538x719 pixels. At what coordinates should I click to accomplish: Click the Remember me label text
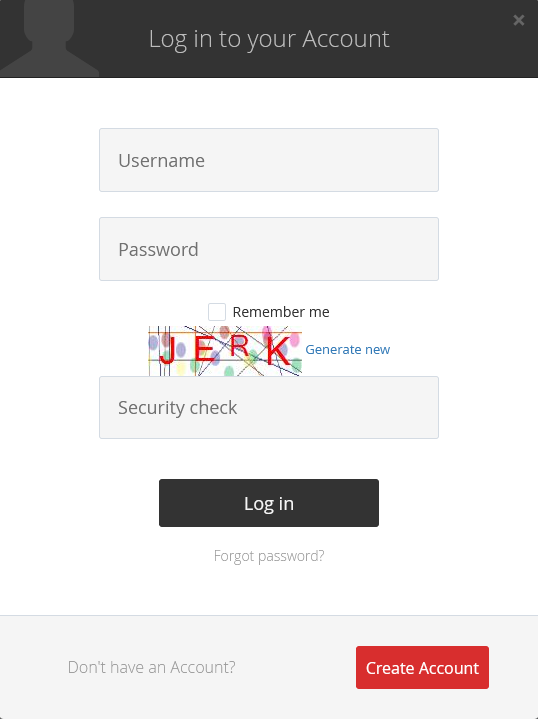pyautogui.click(x=281, y=312)
